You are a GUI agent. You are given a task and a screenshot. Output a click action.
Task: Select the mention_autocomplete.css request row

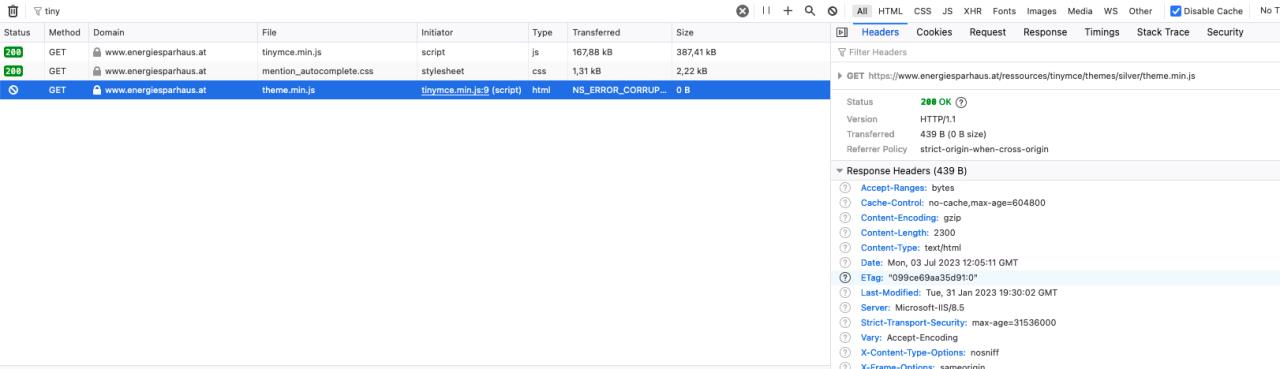tap(415, 71)
